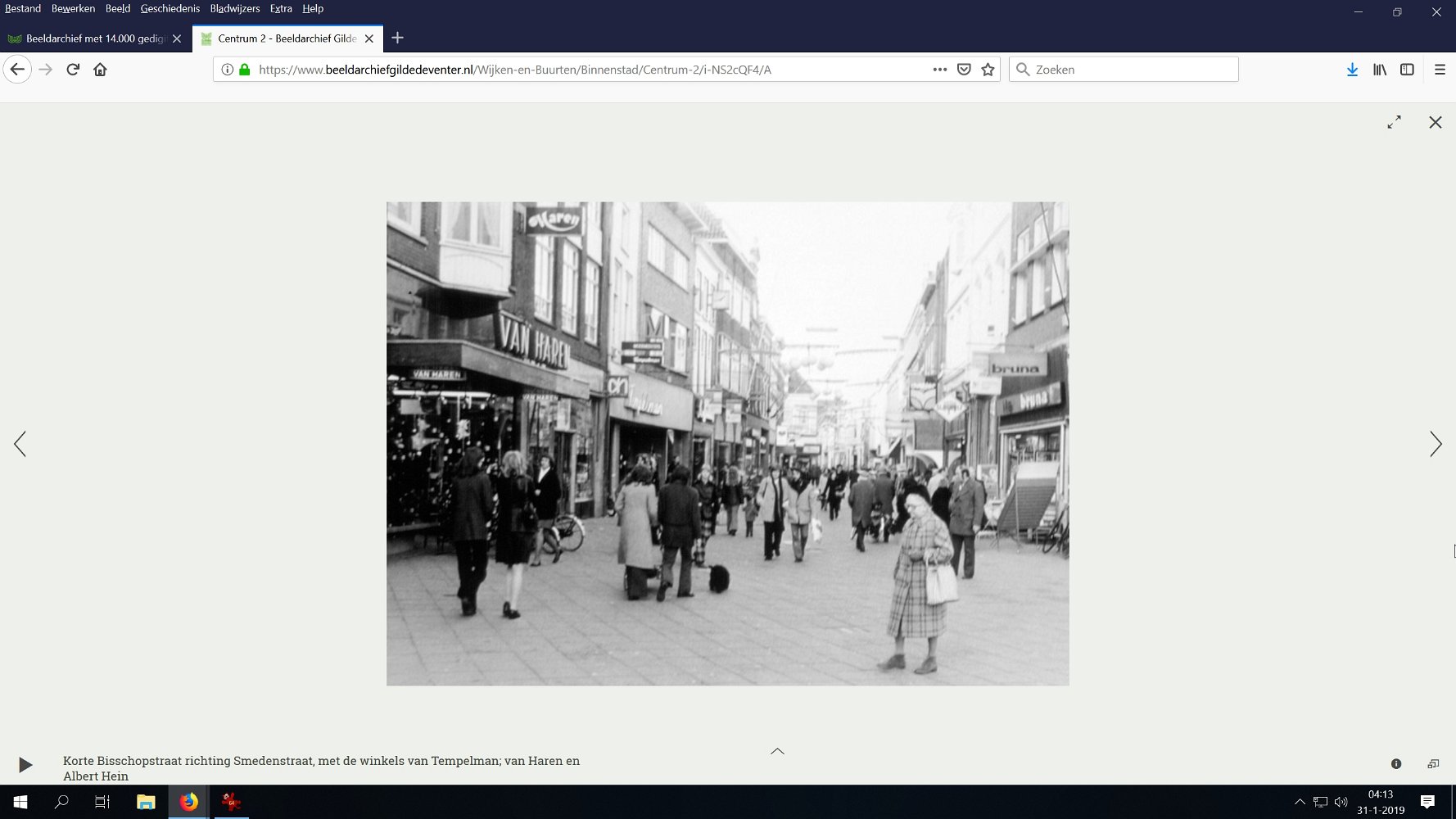Open the browser home page
The height and width of the screenshot is (819, 1456).
point(100,70)
